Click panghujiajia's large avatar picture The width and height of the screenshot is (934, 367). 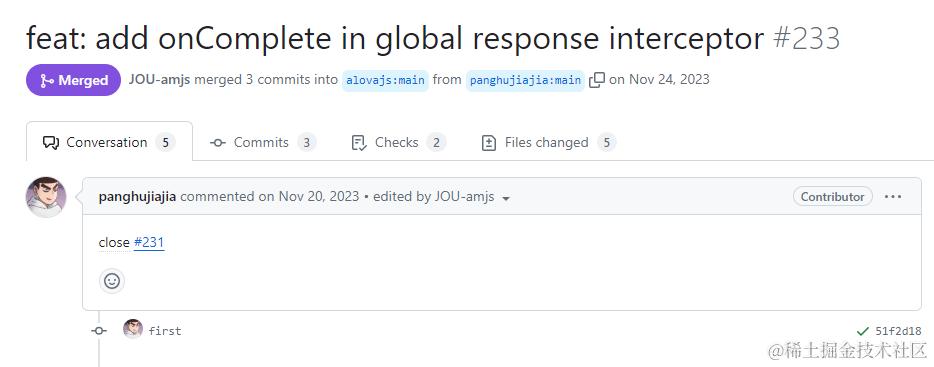tap(46, 197)
